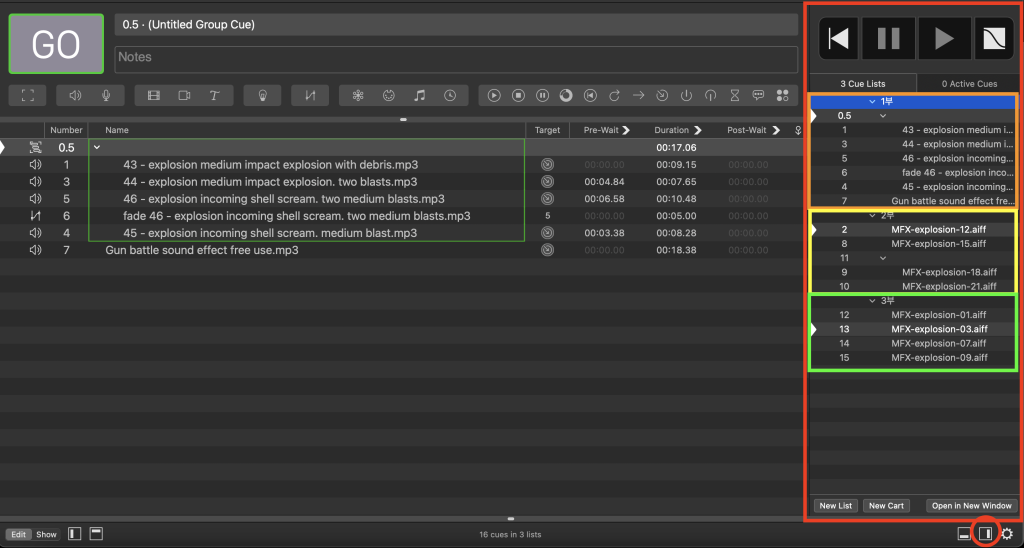
Task: Collapse group 0.5 in sidebar list
Action: tap(883, 116)
